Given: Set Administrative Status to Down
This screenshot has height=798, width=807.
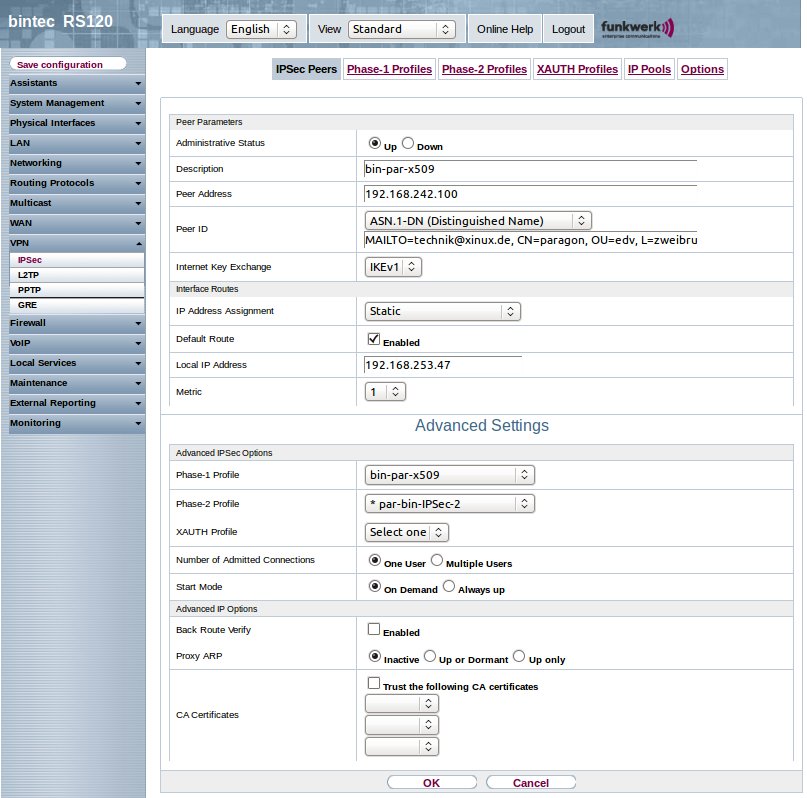Looking at the screenshot, I should click(x=408, y=144).
